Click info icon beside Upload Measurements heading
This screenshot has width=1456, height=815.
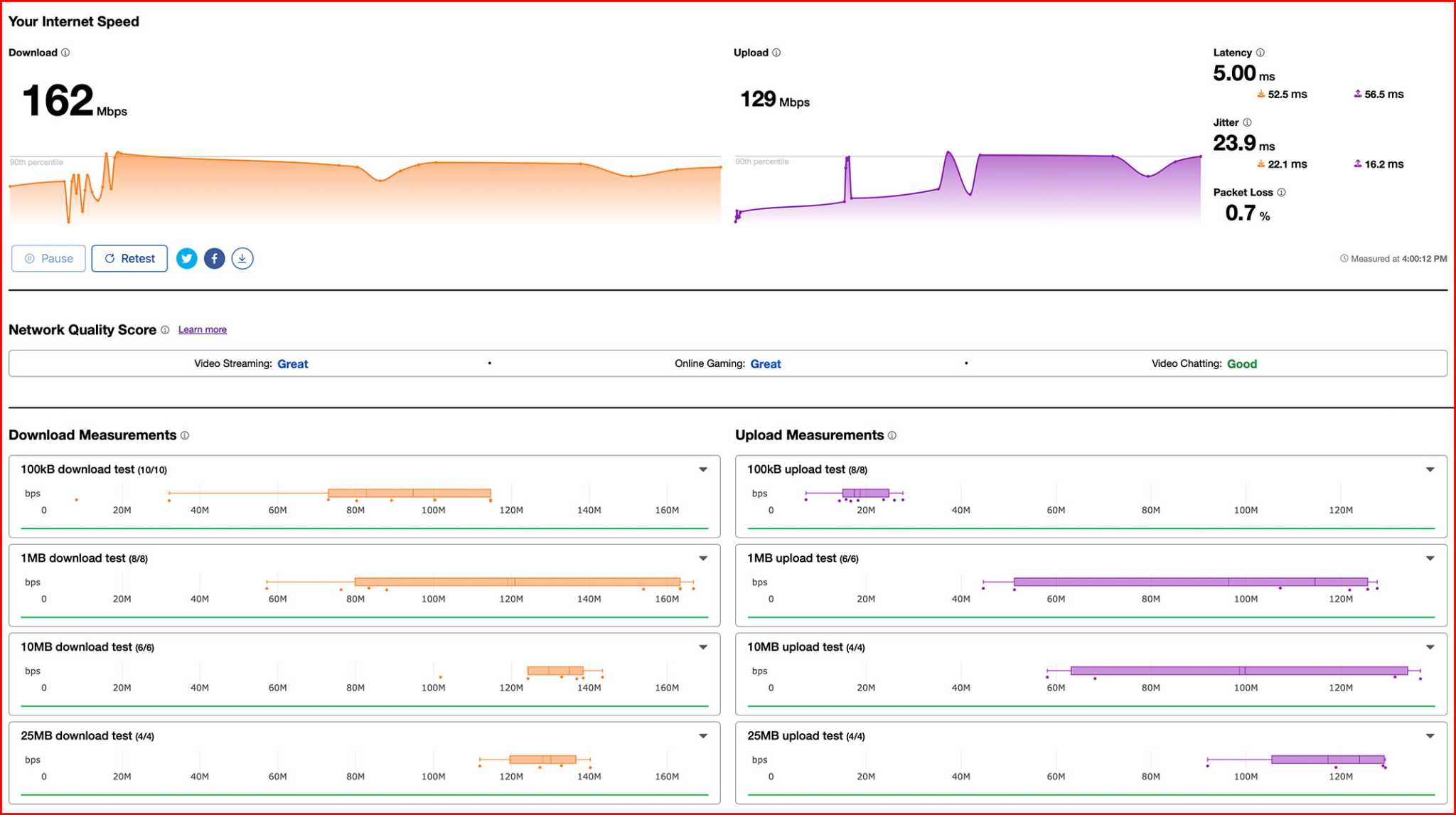point(892,435)
